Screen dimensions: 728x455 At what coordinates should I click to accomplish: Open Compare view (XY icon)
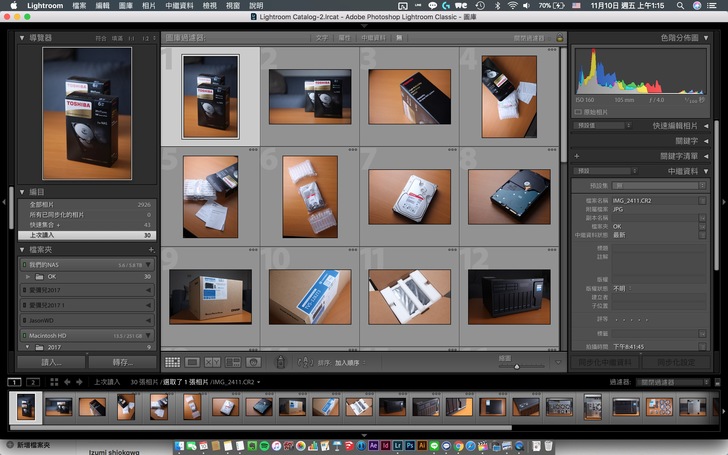(214, 362)
